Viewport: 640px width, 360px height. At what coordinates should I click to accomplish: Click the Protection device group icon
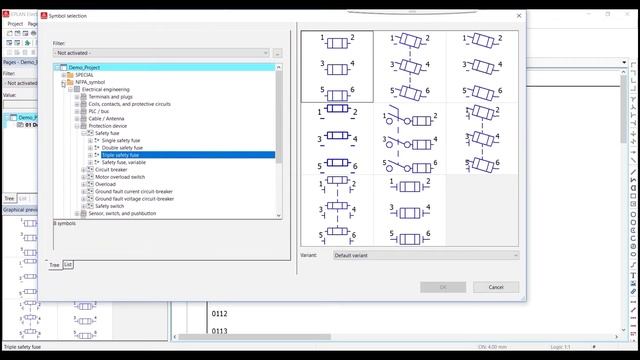(x=83, y=126)
